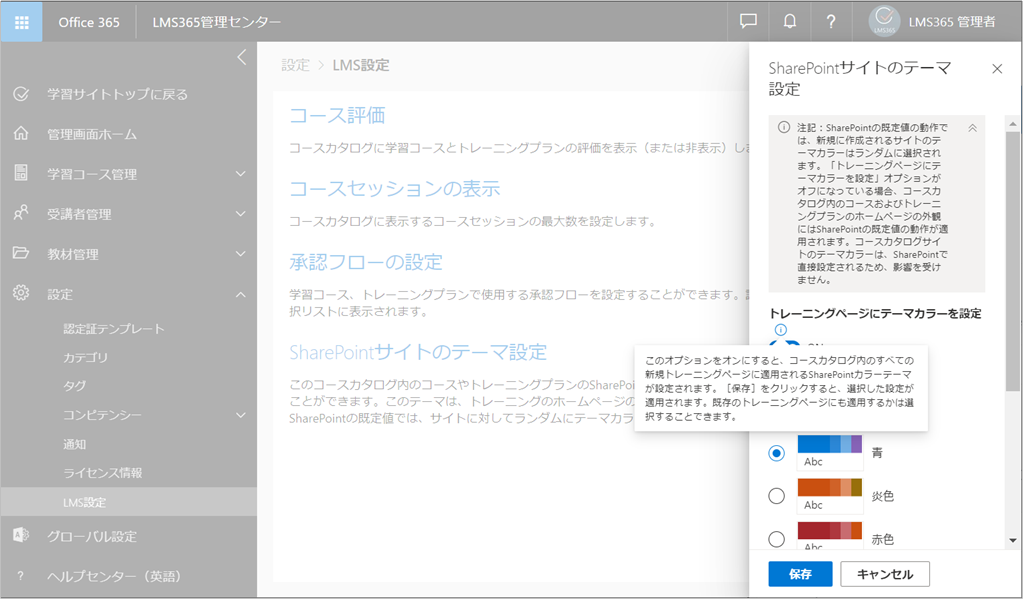The image size is (1023, 599).
Task: Open the コース評価 settings link
Action: 337,115
